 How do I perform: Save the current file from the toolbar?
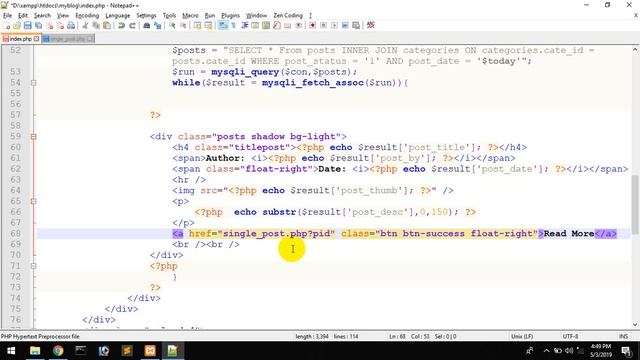pyautogui.click(x=28, y=25)
